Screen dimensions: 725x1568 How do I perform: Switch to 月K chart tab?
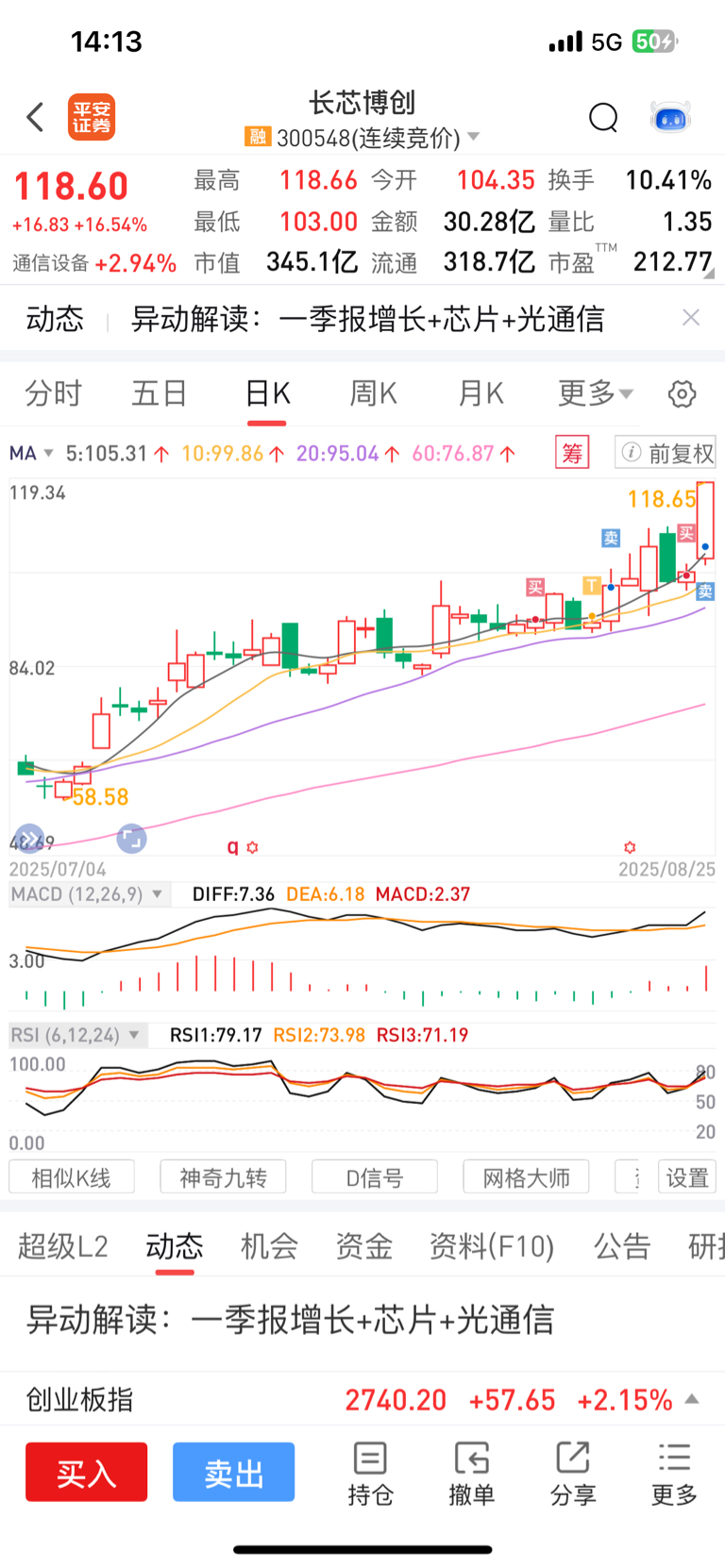click(481, 392)
